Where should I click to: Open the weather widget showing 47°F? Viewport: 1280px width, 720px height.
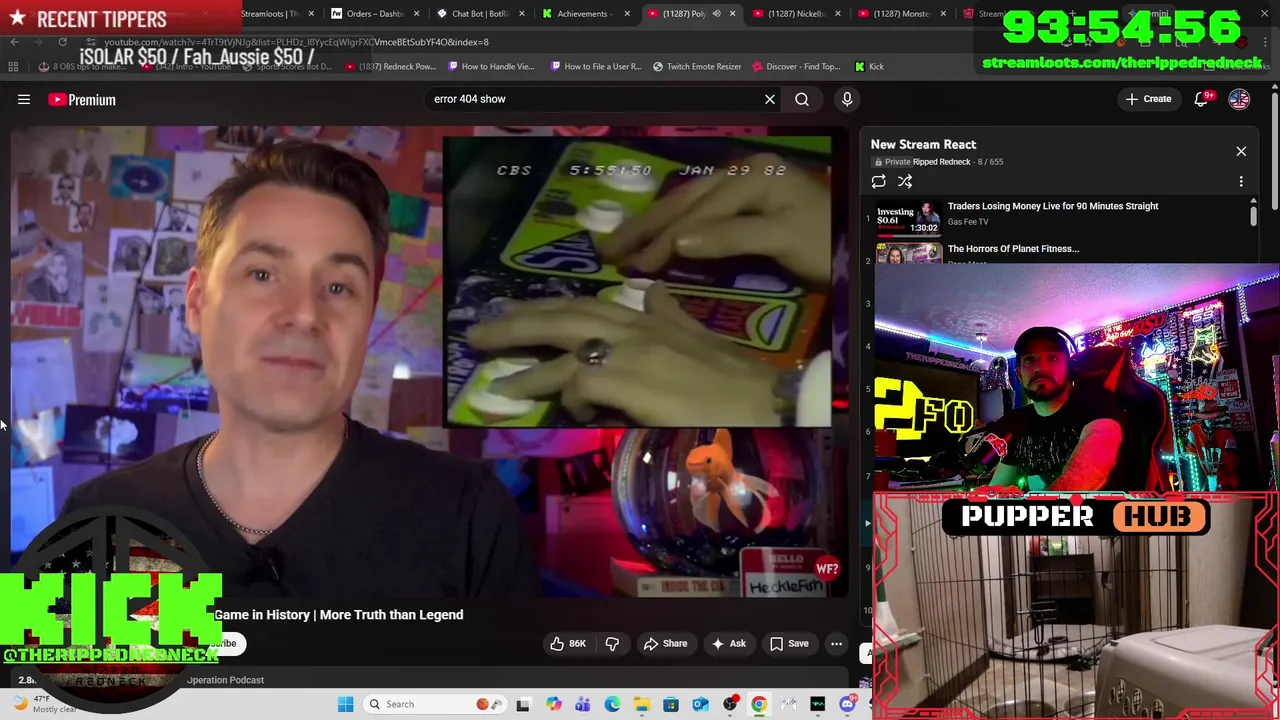(44, 704)
